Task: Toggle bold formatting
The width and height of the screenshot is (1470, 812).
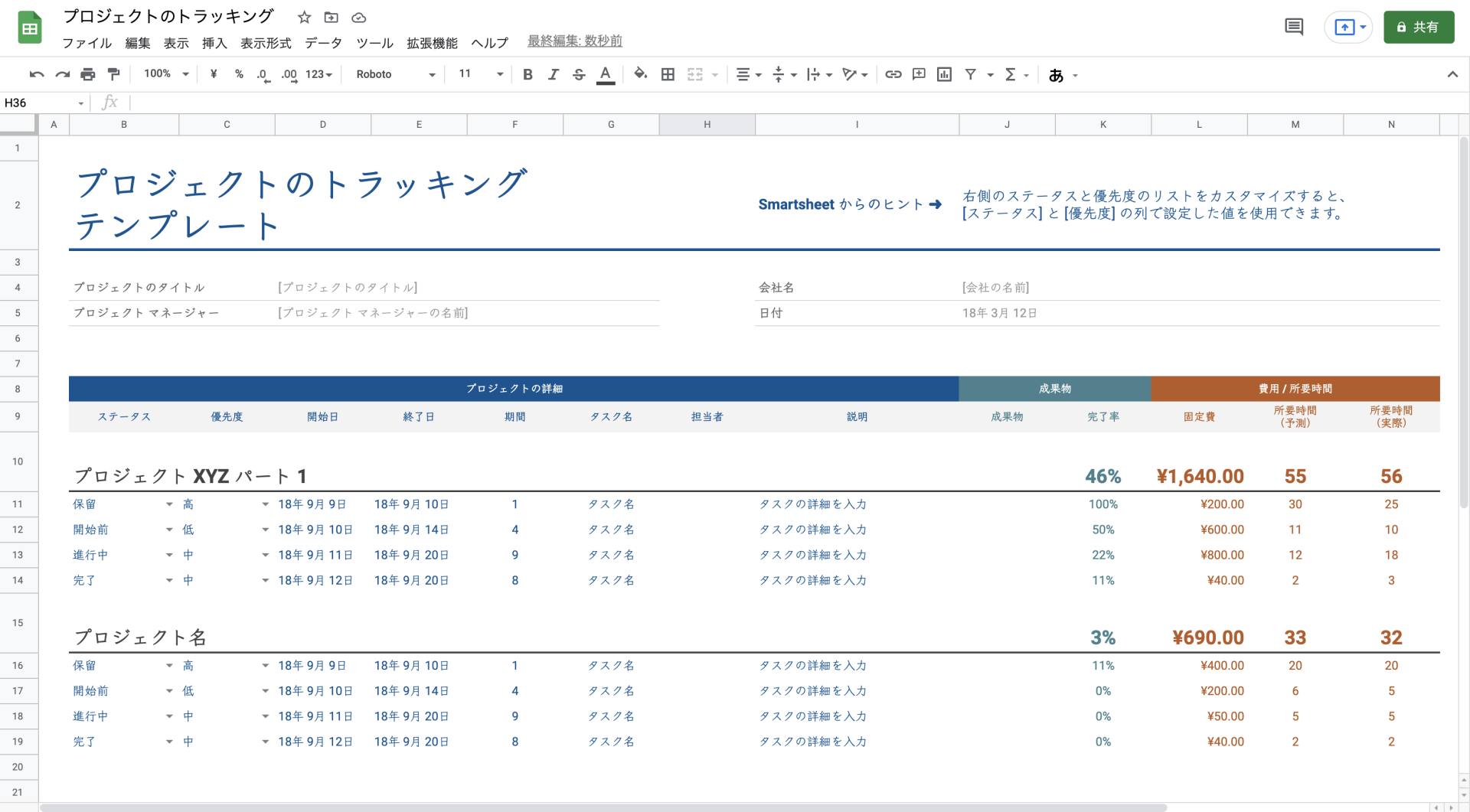Action: point(528,74)
